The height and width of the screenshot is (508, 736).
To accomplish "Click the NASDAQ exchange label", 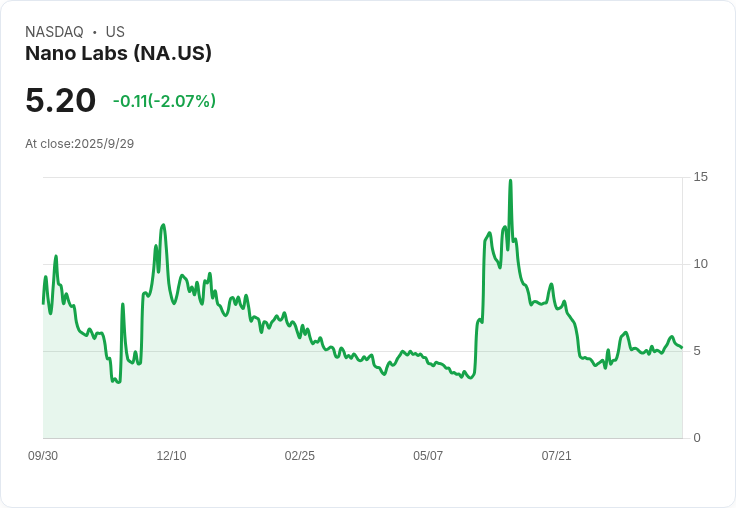I will pyautogui.click(x=54, y=32).
